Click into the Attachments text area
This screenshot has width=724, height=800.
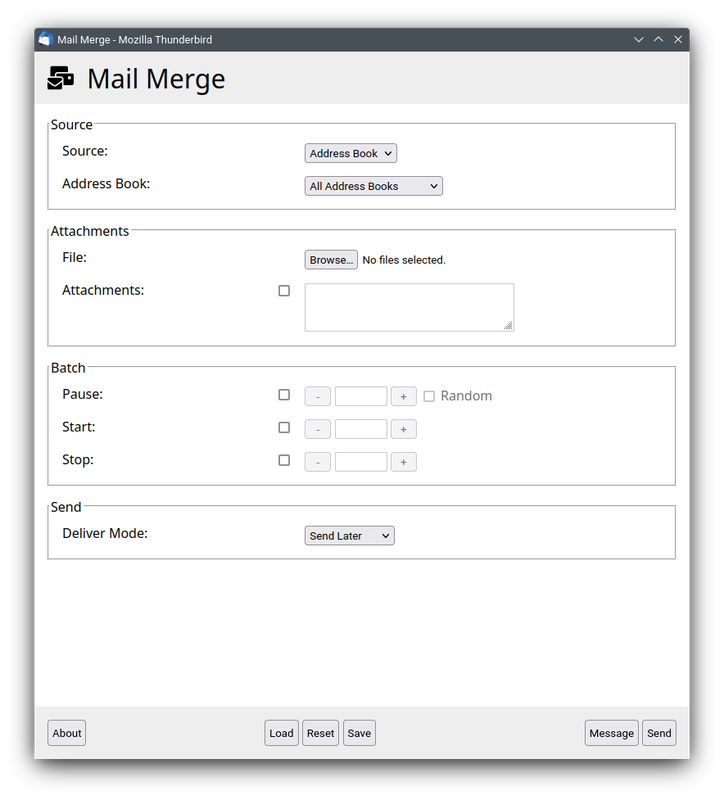pyautogui.click(x=409, y=307)
